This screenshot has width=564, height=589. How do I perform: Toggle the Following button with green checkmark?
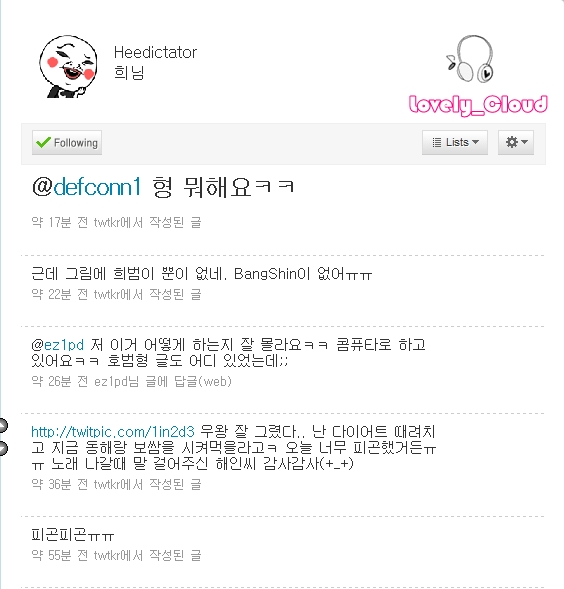67,142
